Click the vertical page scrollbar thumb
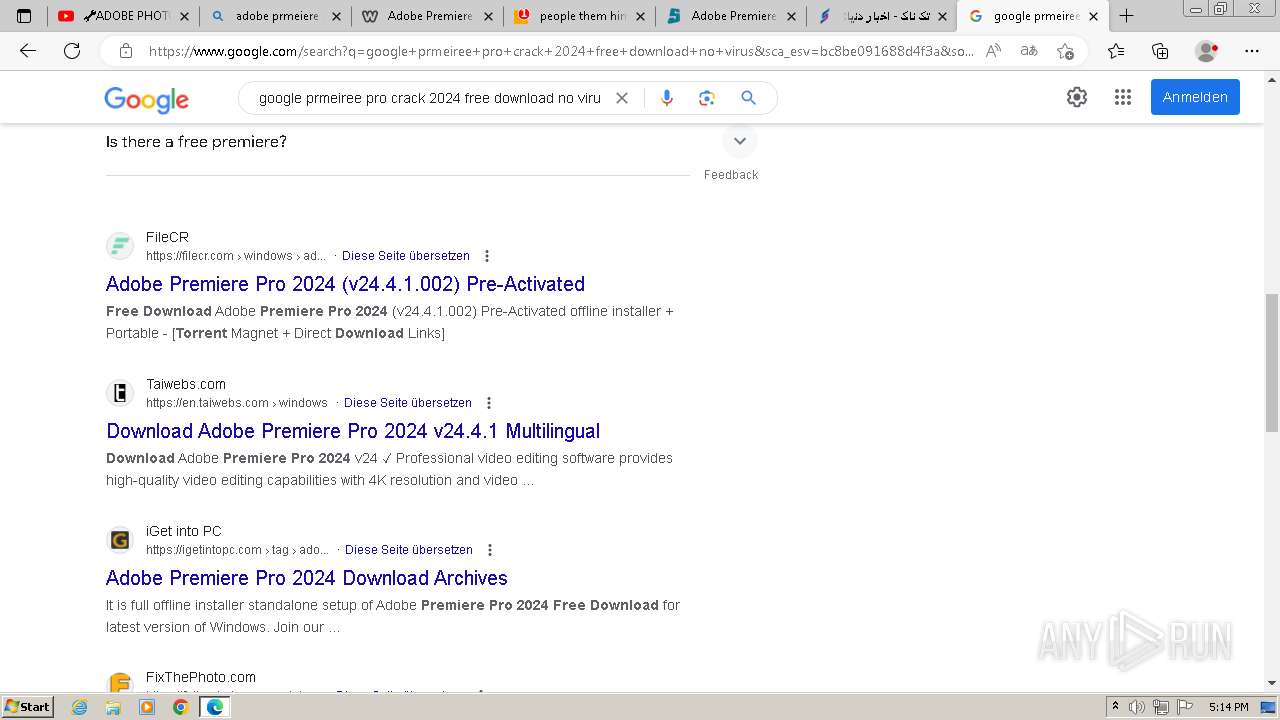Viewport: 1280px width, 720px height. [x=1271, y=363]
